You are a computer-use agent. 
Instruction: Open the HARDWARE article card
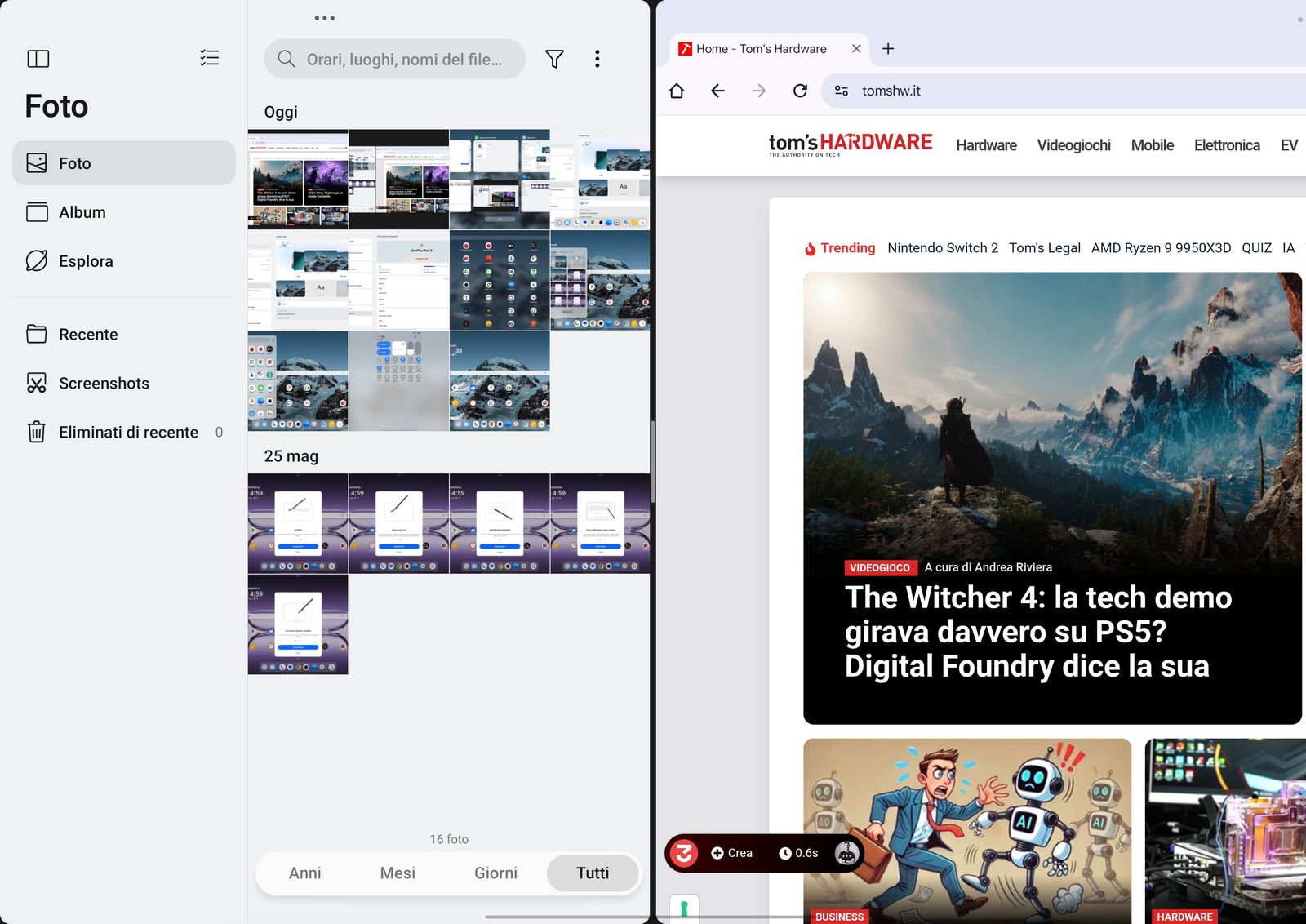pyautogui.click(x=1225, y=831)
